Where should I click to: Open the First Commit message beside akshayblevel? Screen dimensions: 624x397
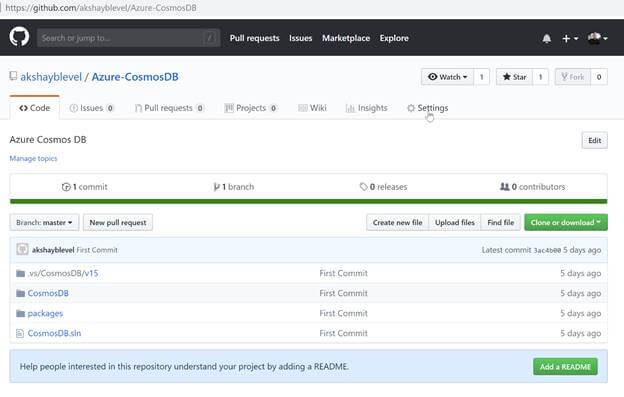pyautogui.click(x=97, y=250)
